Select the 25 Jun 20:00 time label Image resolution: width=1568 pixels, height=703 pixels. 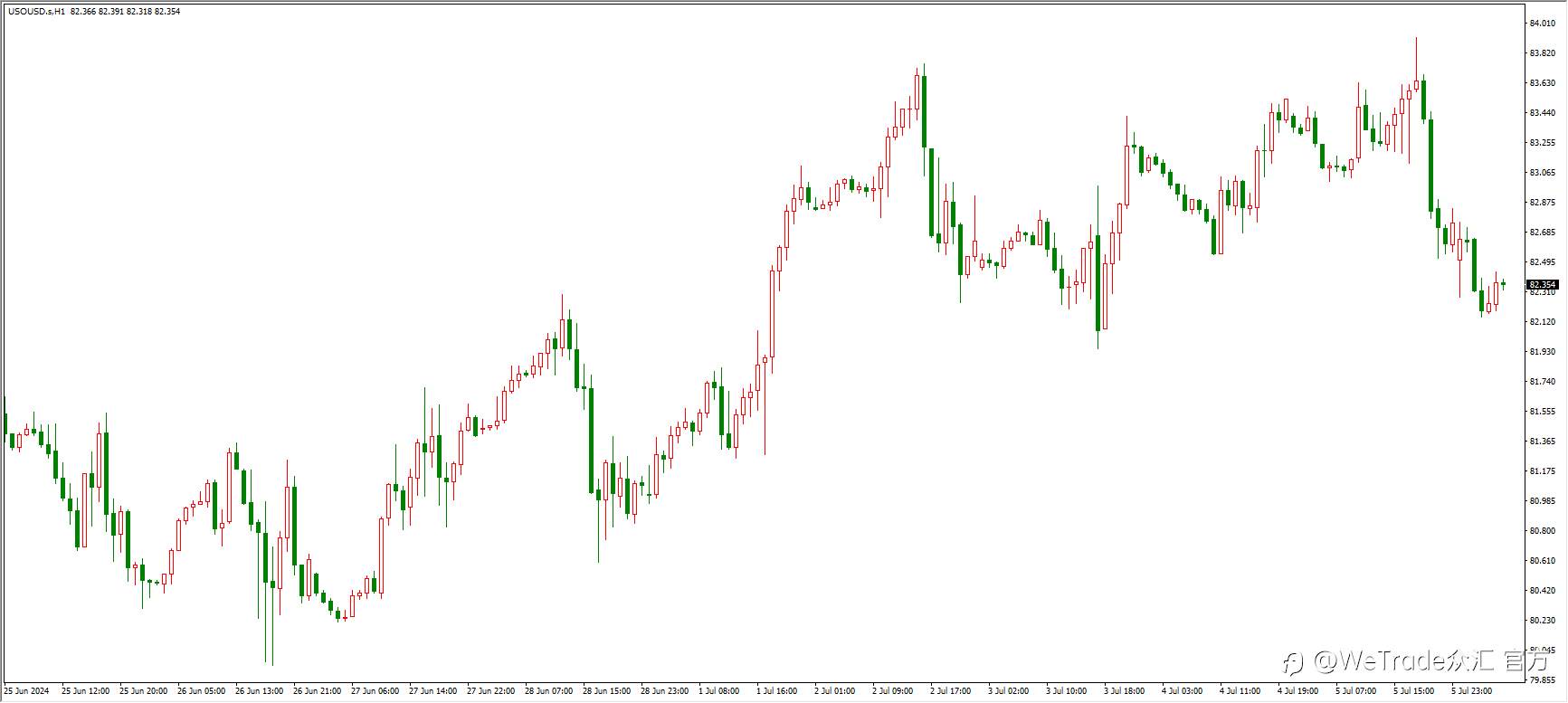143,691
